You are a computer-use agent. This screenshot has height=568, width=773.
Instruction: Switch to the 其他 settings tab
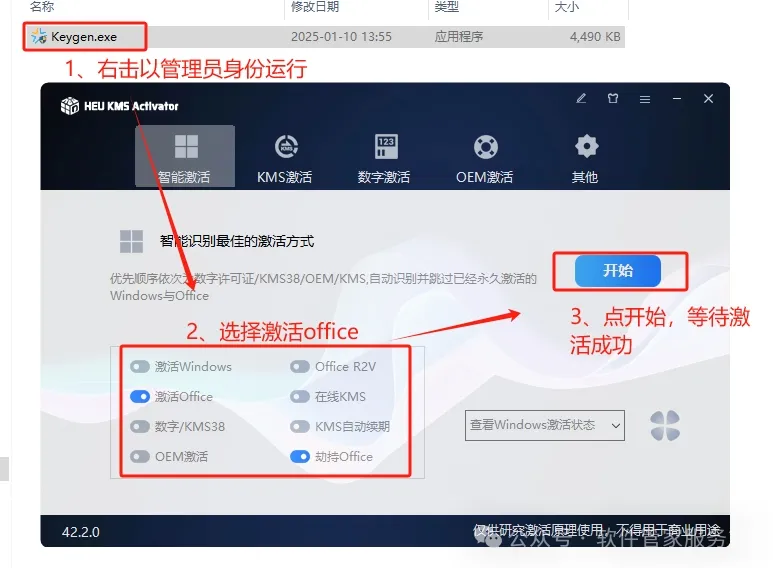pos(585,158)
